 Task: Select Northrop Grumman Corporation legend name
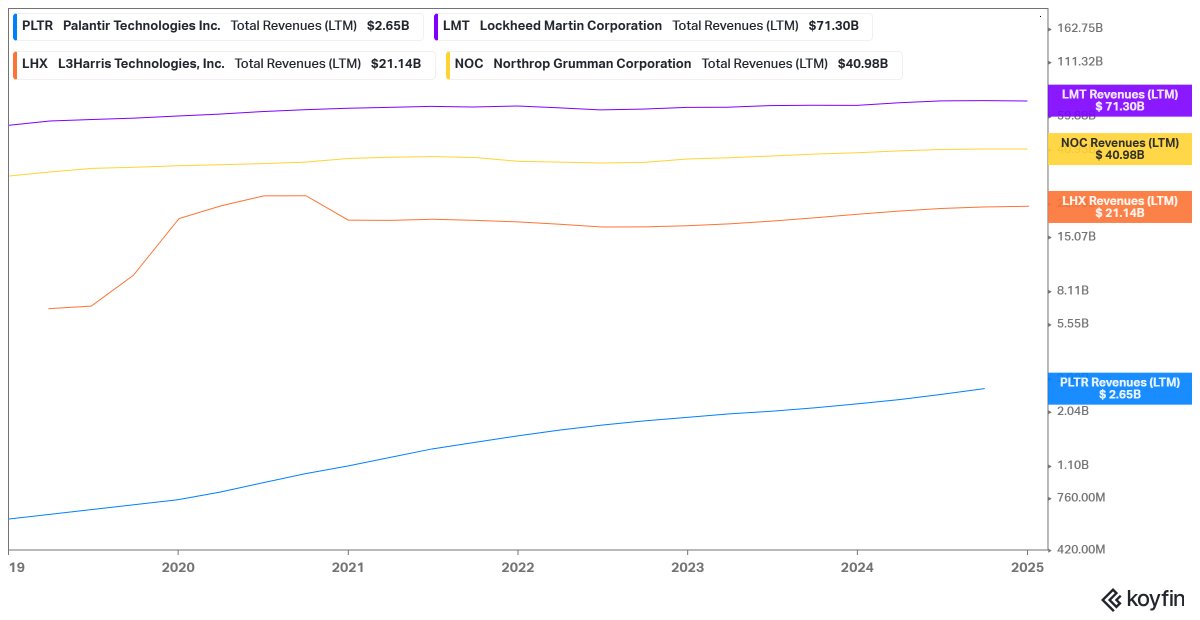(x=593, y=64)
